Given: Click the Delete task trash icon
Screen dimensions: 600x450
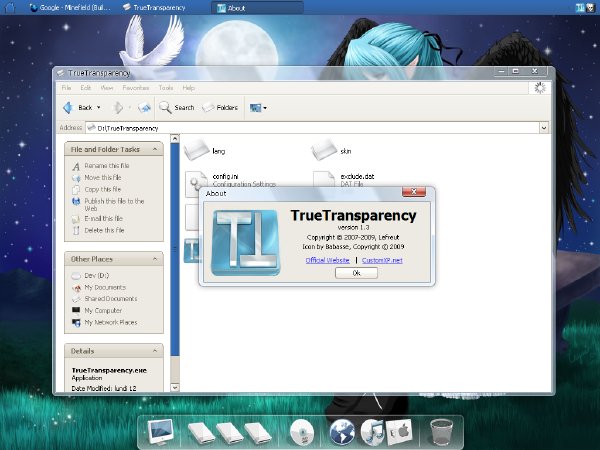Looking at the screenshot, I should point(76,230).
